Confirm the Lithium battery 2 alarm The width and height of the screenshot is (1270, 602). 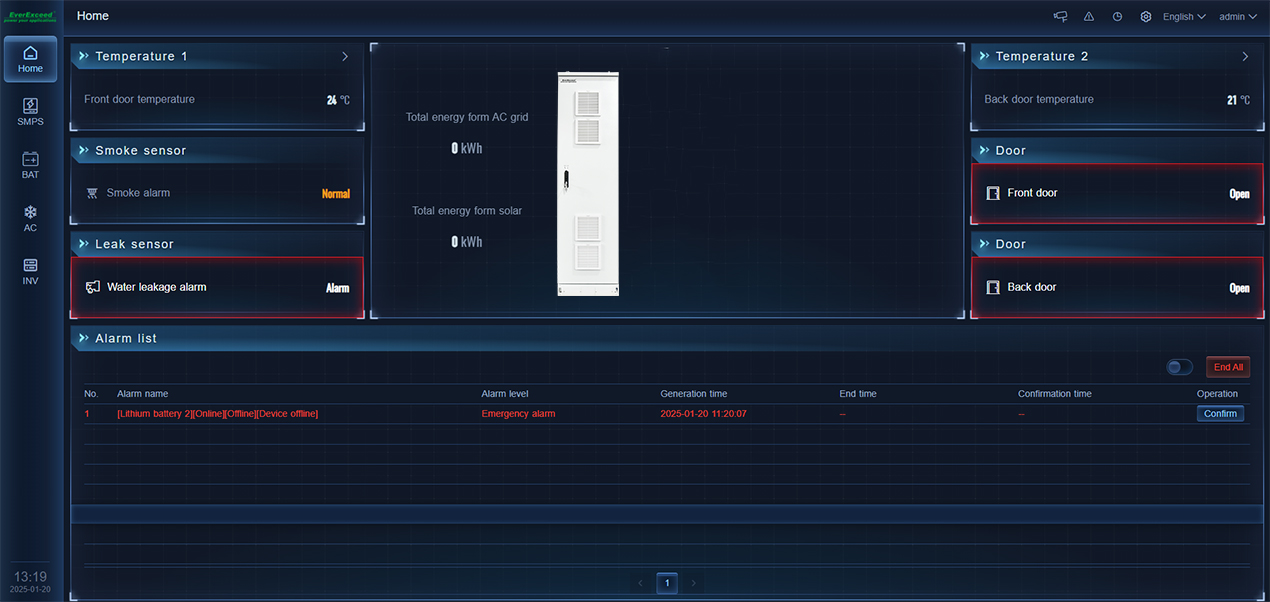[x=1220, y=414]
